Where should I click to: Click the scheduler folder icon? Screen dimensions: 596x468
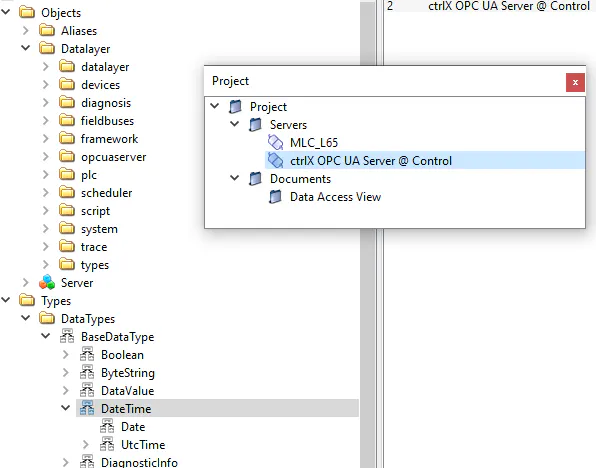click(x=67, y=193)
